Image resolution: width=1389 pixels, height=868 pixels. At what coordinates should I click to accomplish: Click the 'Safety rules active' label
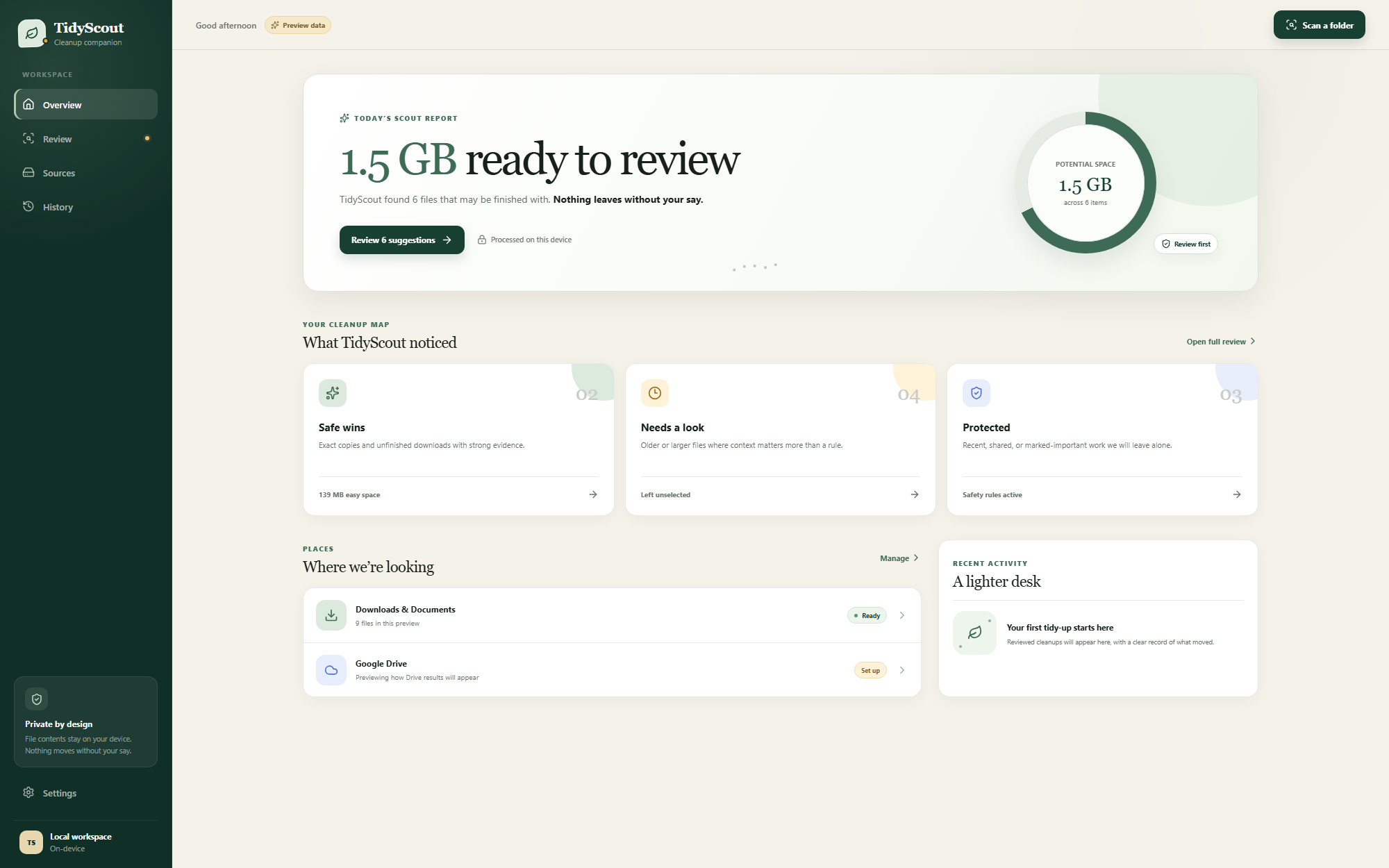[992, 495]
